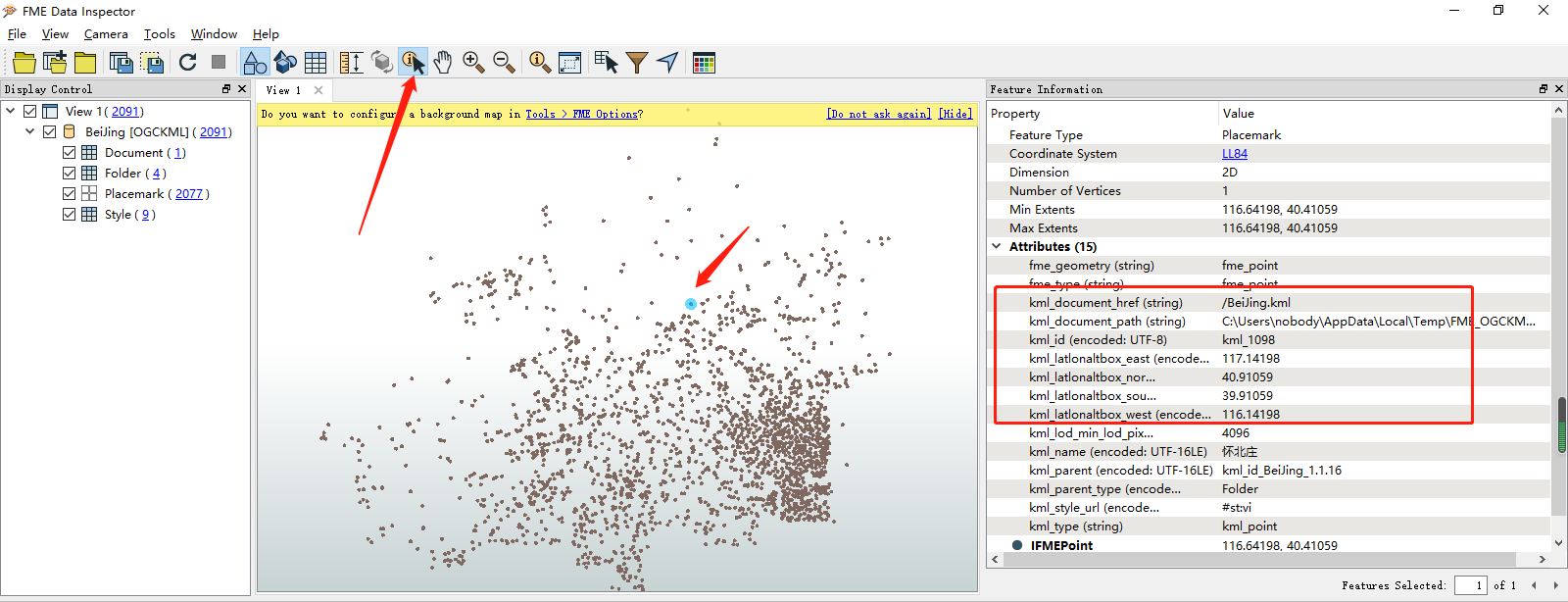Image resolution: width=1568 pixels, height=602 pixels.
Task: Open the File menu
Action: (17, 34)
